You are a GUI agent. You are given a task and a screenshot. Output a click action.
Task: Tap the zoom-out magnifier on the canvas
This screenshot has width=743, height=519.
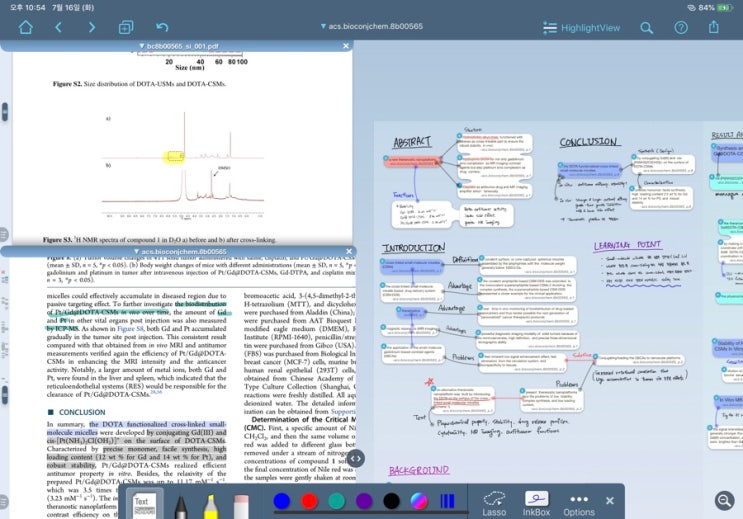[724, 501]
